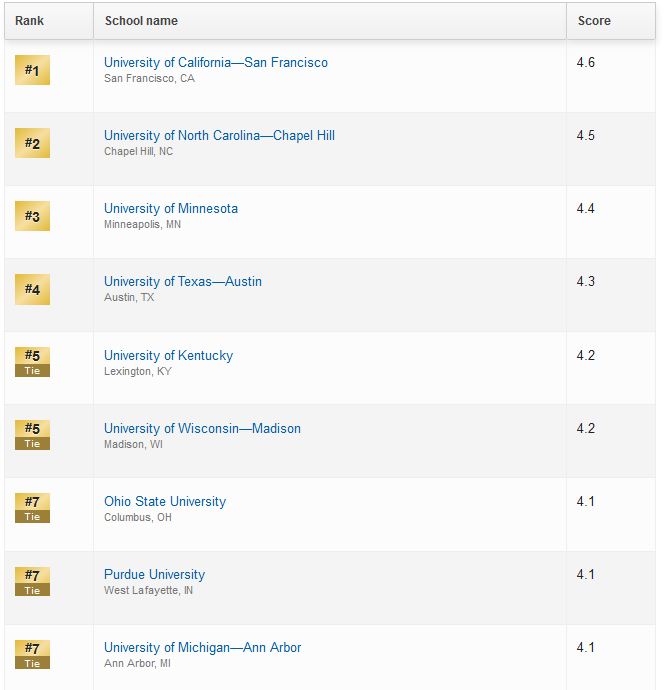The width and height of the screenshot is (665, 690).
Task: Click the 4.6 score value
Action: [586, 62]
